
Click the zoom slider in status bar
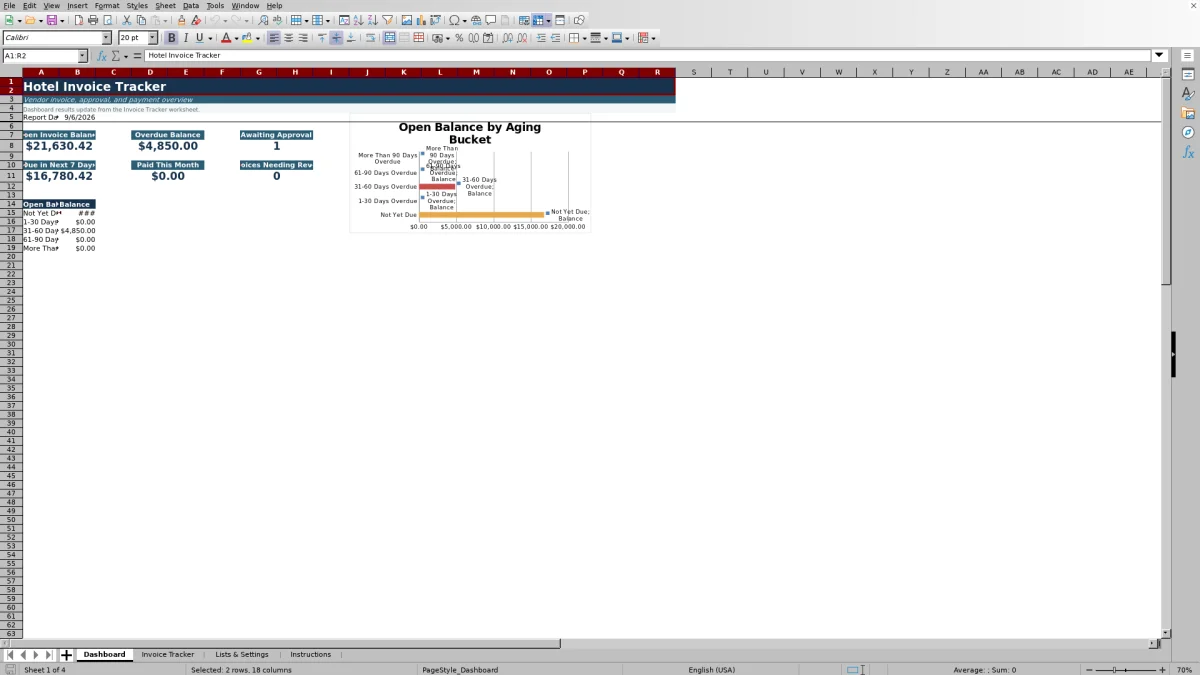1125,670
